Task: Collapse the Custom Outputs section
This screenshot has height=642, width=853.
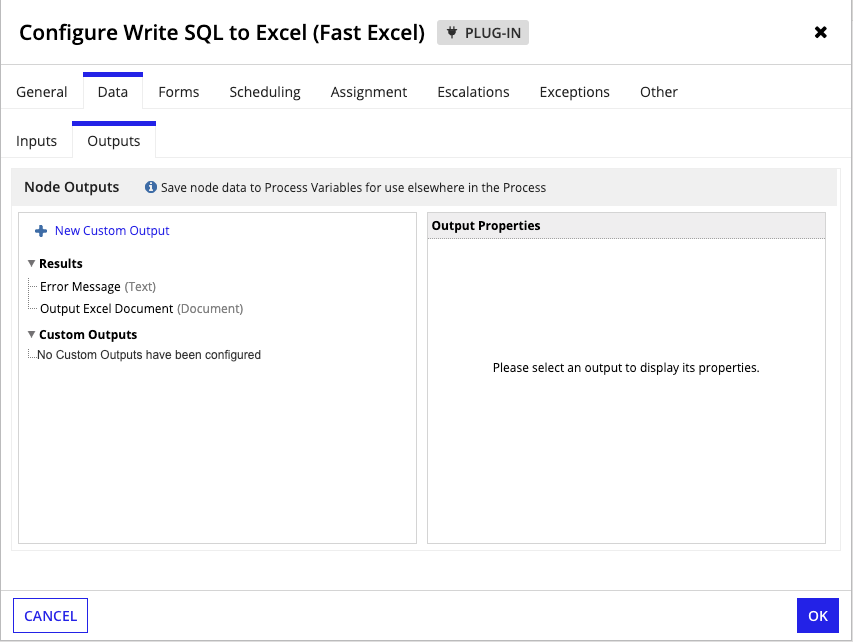Action: click(x=32, y=334)
